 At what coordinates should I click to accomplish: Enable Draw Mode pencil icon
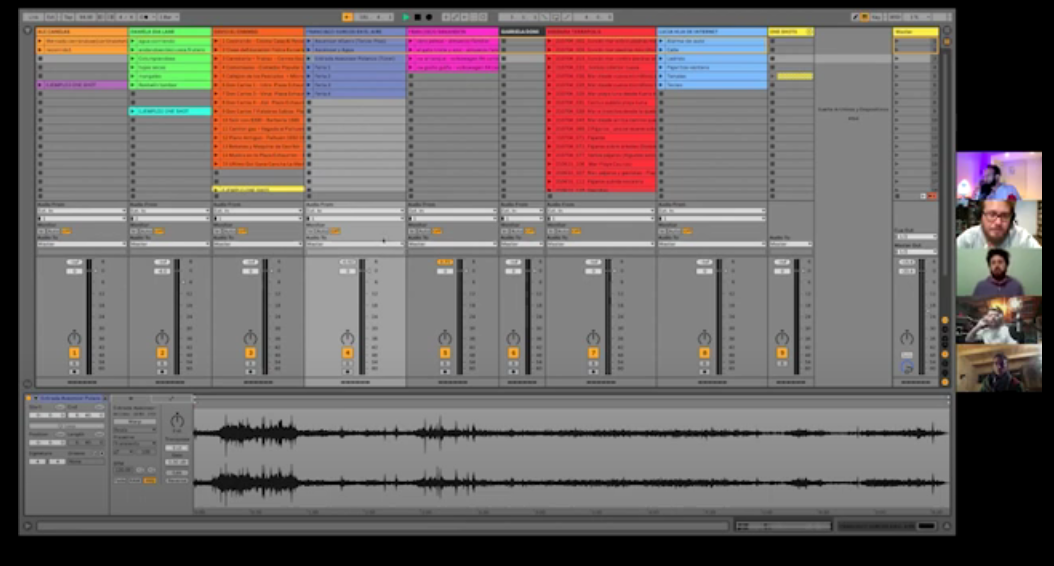855,17
